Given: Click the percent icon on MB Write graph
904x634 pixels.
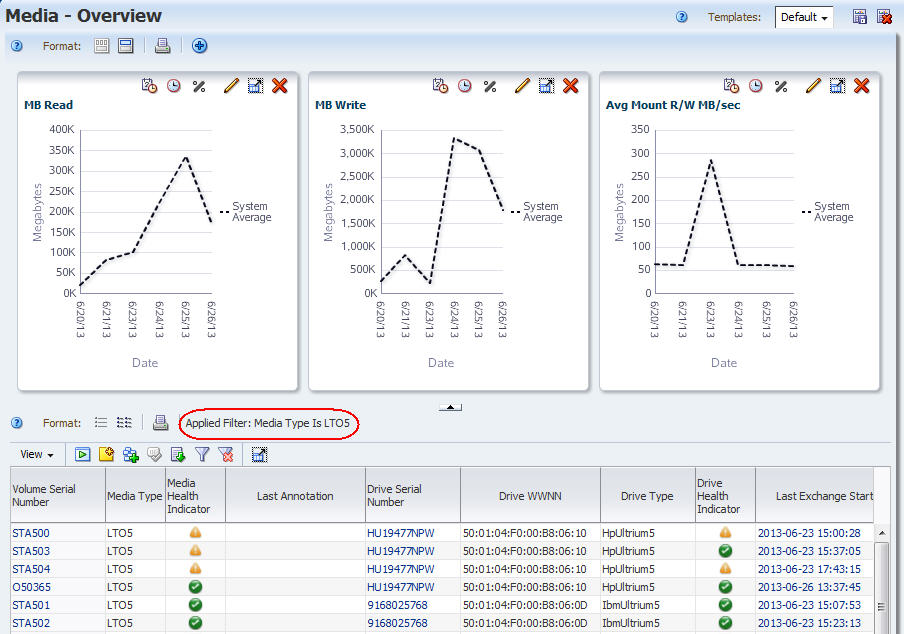Looking at the screenshot, I should coord(490,87).
